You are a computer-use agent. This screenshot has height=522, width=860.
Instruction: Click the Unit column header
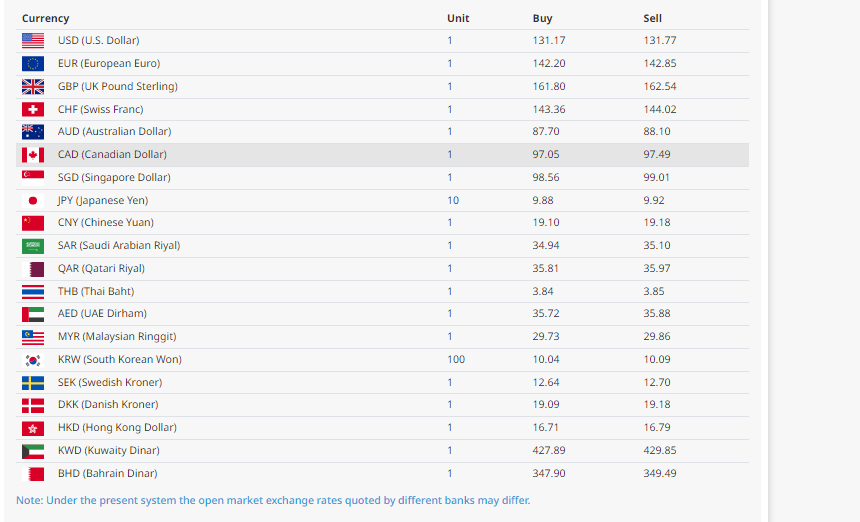click(458, 18)
